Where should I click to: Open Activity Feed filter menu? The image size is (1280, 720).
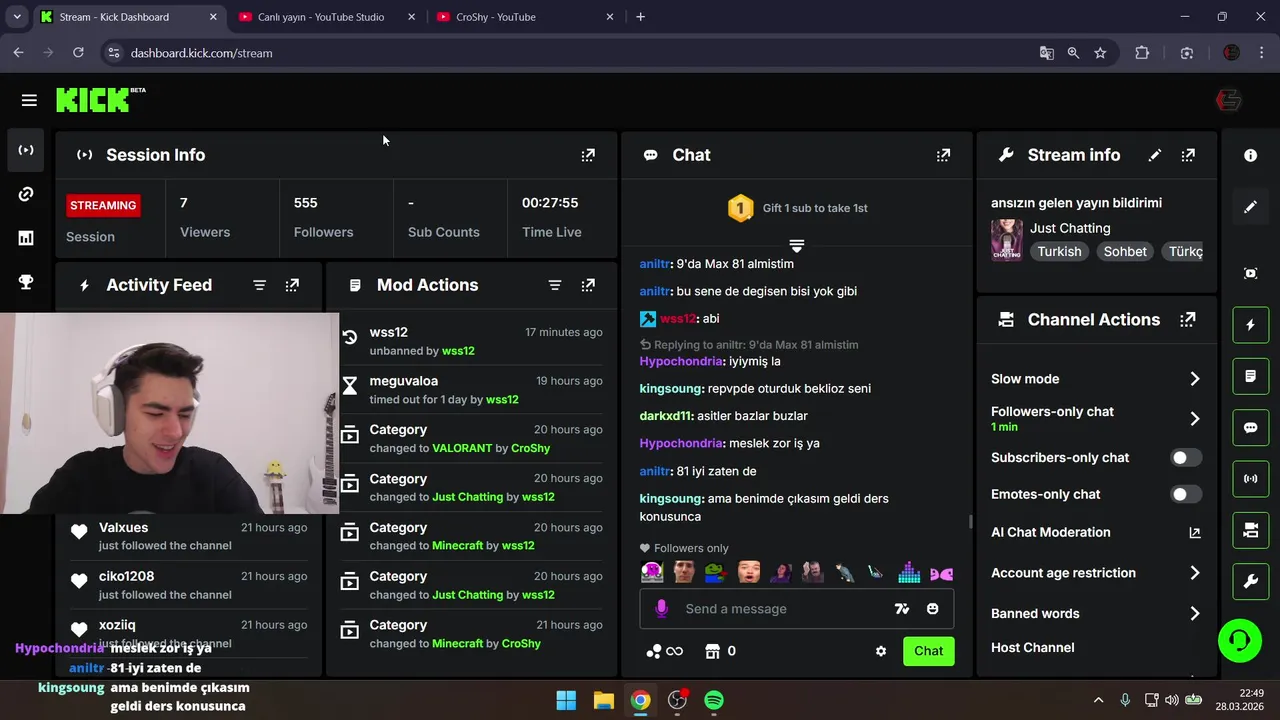[259, 285]
